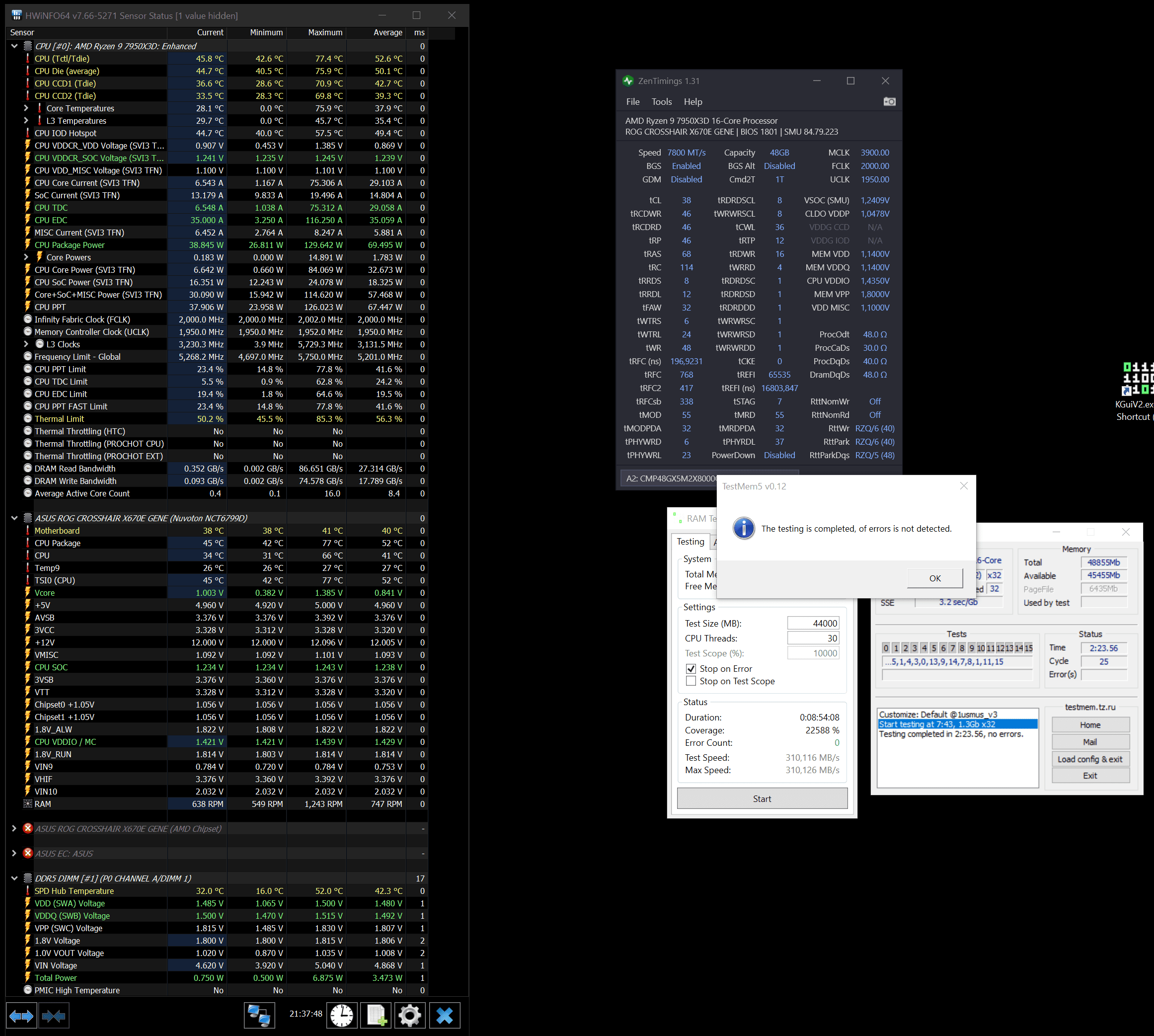Expand the Core Temperatures group
This screenshot has width=1154, height=1036.
pos(26,108)
